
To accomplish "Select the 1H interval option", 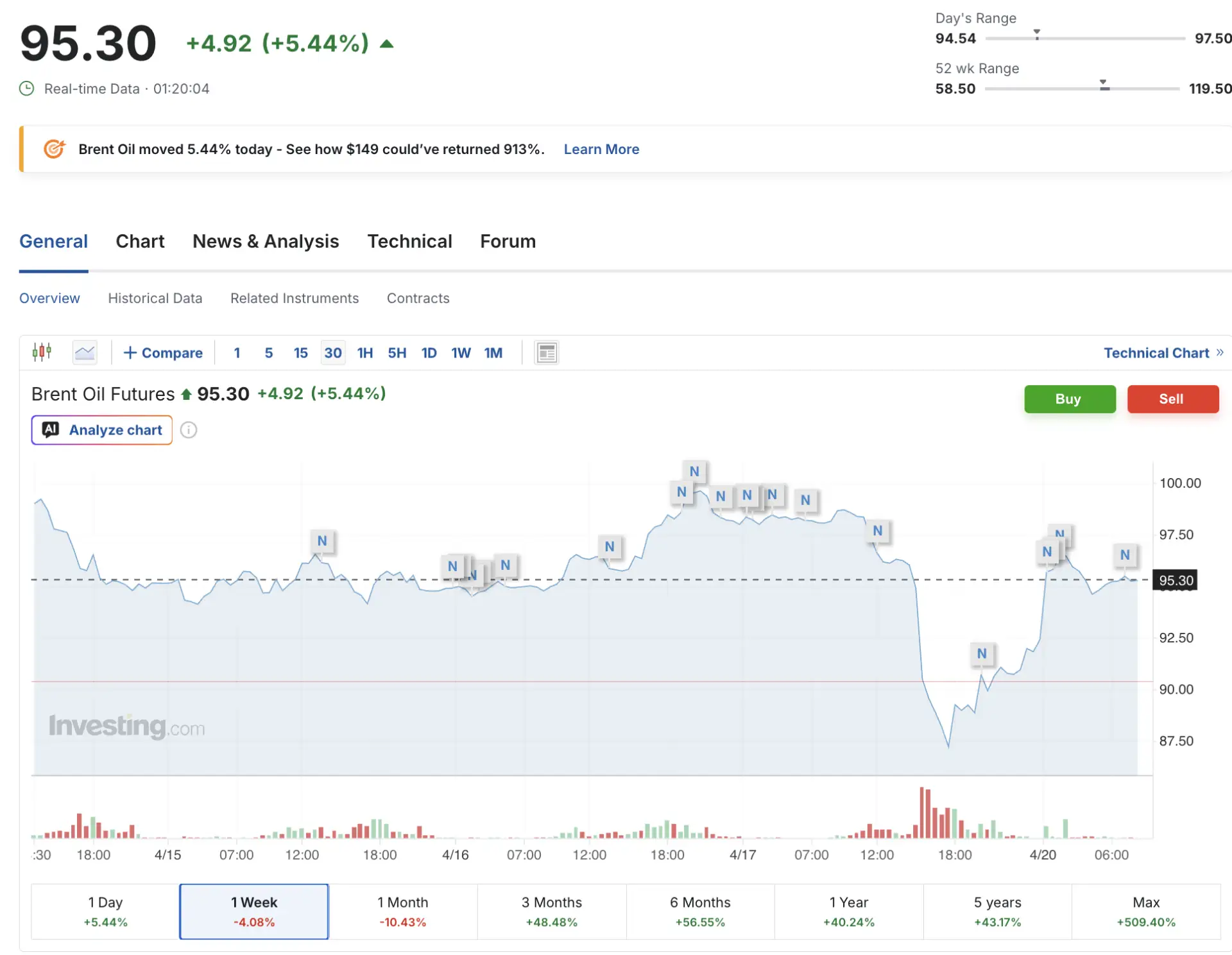I will pyautogui.click(x=364, y=353).
